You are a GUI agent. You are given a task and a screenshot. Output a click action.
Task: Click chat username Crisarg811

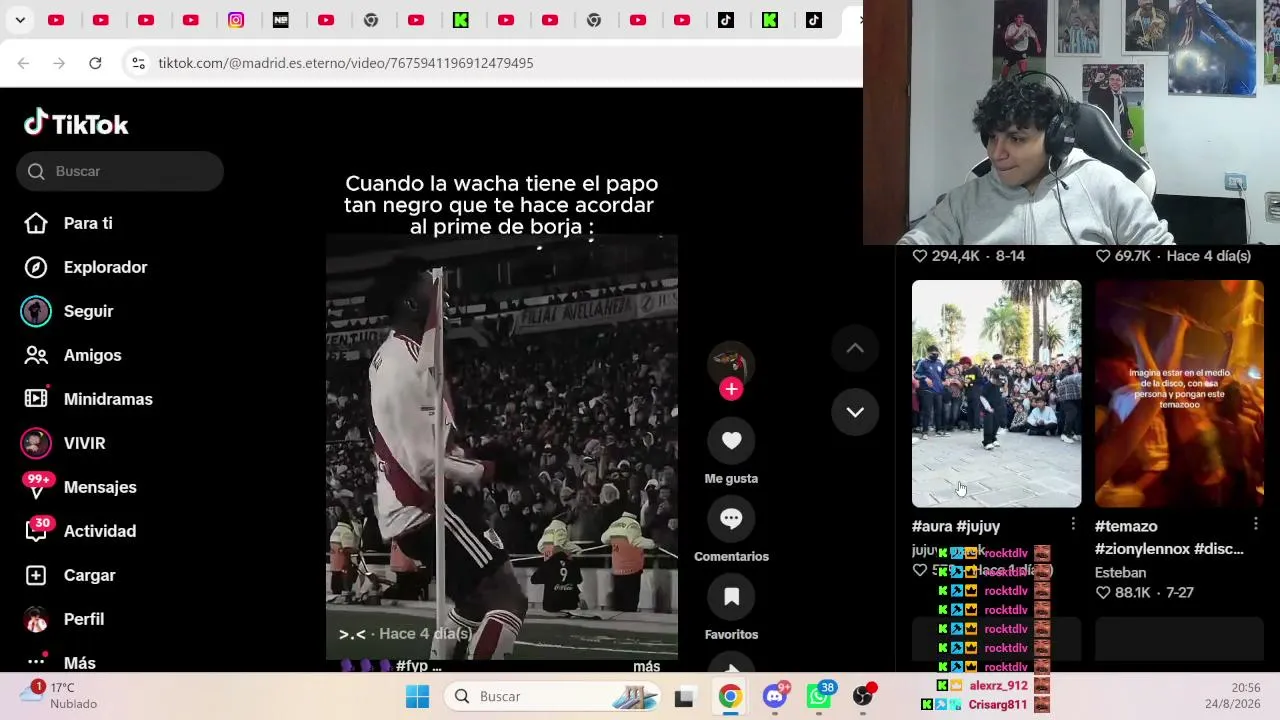(998, 705)
